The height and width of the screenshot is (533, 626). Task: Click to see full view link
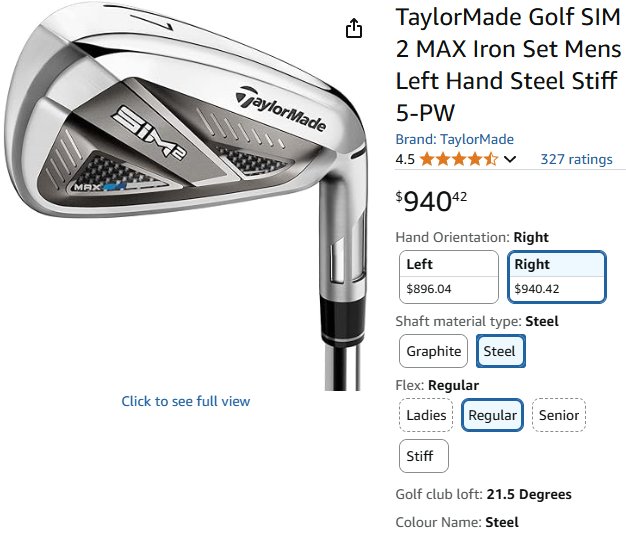[x=186, y=401]
